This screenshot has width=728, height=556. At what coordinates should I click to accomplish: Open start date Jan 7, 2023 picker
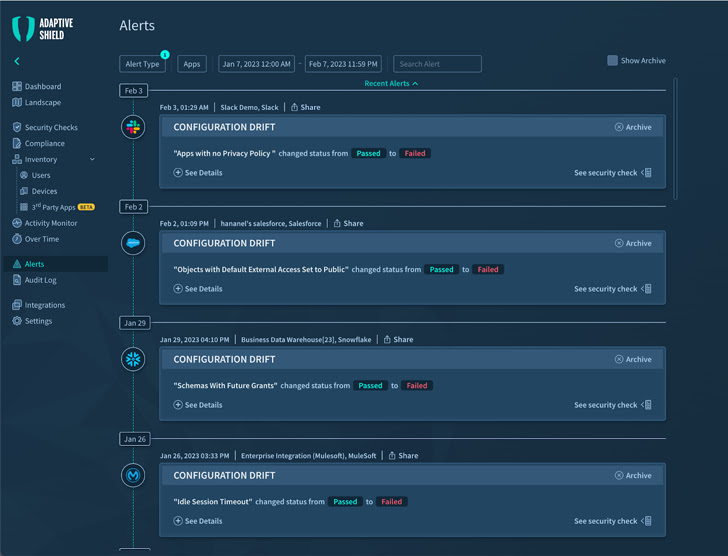(256, 64)
